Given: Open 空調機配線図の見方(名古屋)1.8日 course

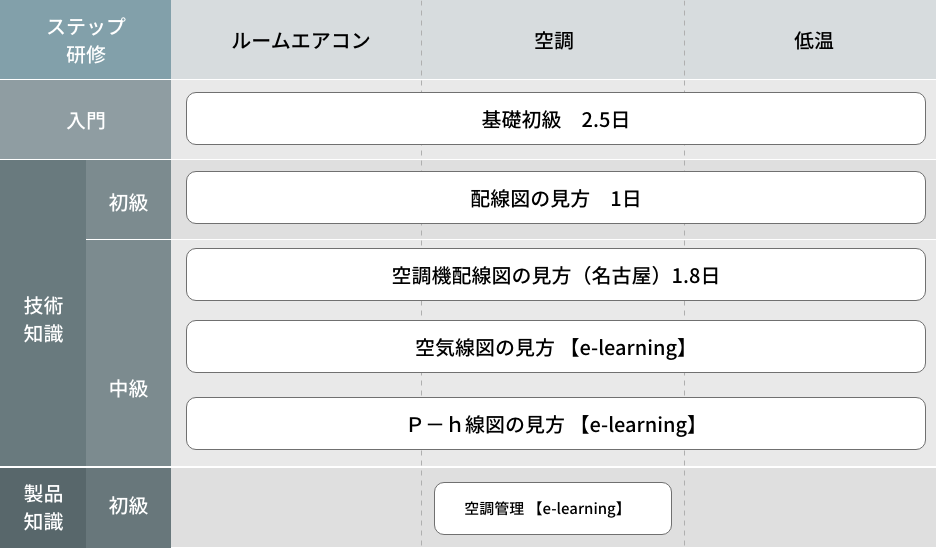Looking at the screenshot, I should [x=555, y=275].
